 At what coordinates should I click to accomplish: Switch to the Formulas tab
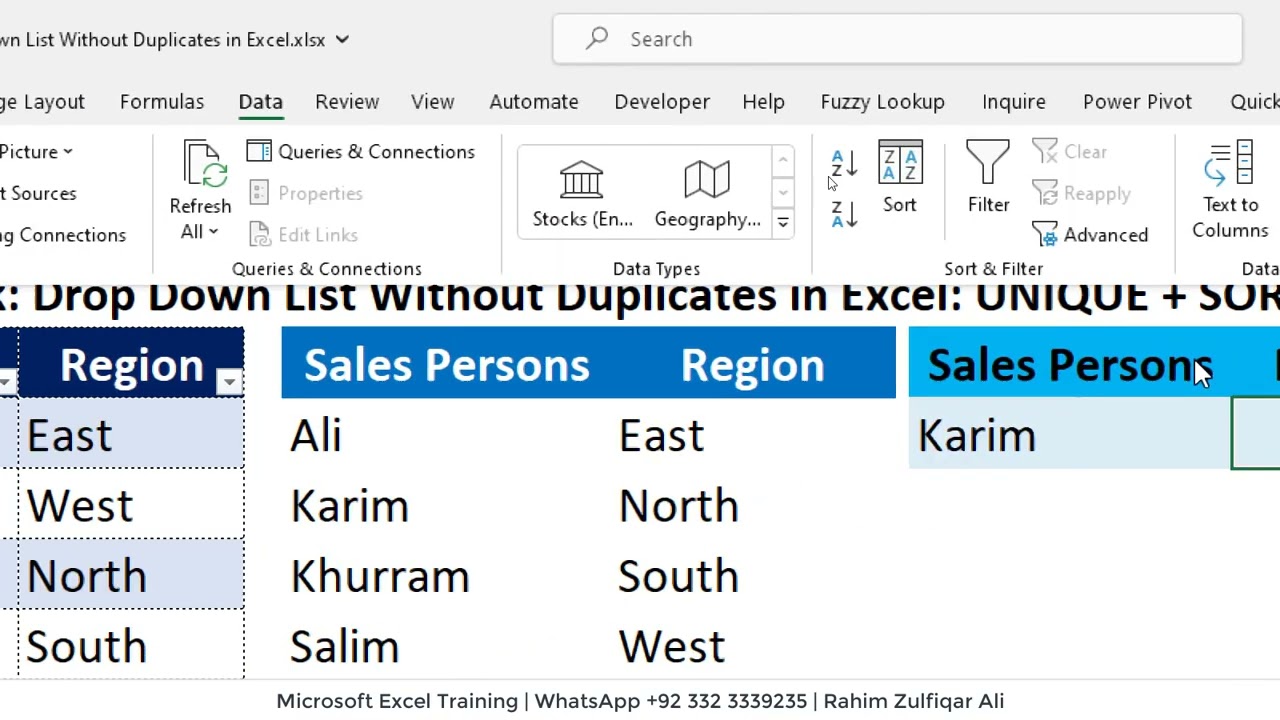[x=162, y=102]
